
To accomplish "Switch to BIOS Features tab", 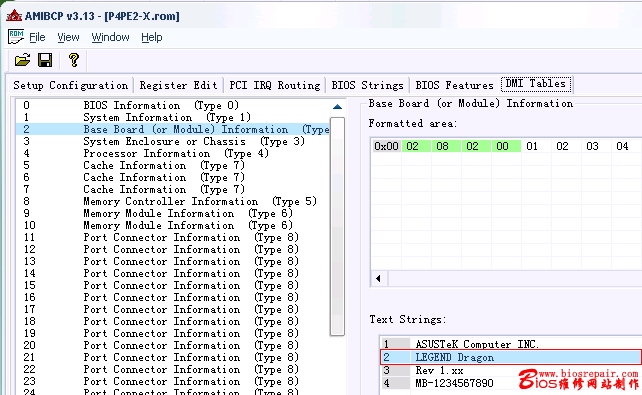I will click(454, 85).
